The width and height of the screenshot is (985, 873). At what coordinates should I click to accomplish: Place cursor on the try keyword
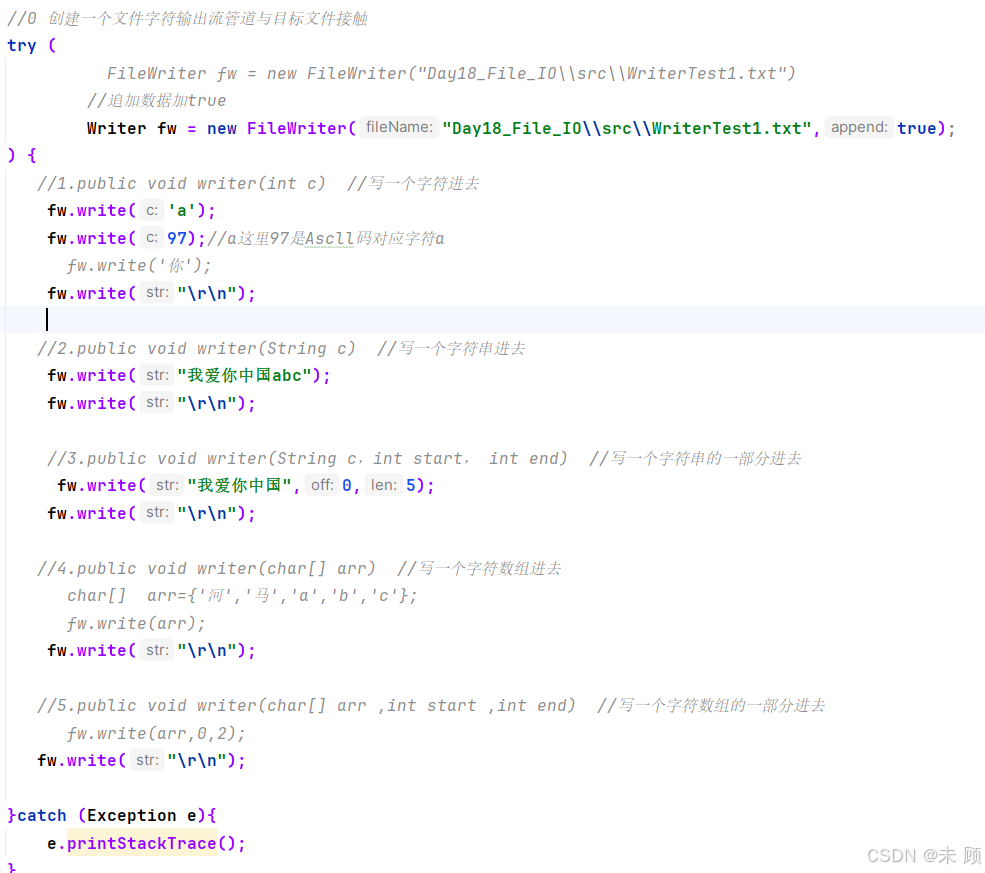(x=21, y=45)
